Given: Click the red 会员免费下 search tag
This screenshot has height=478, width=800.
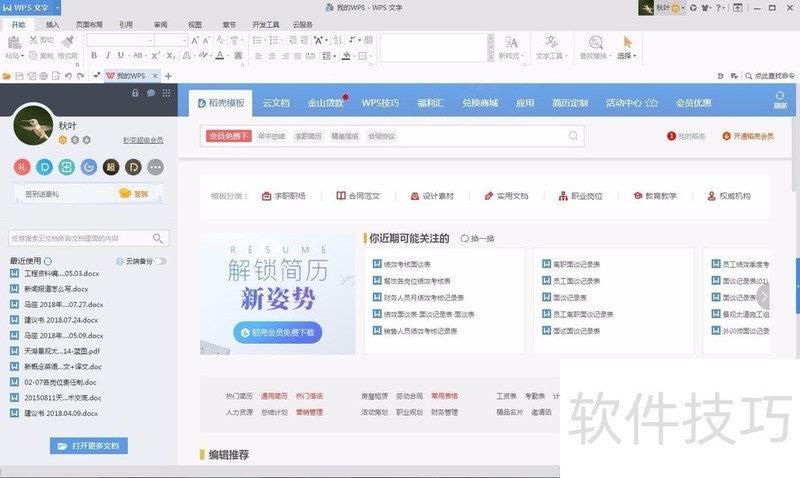Looking at the screenshot, I should tap(229, 136).
